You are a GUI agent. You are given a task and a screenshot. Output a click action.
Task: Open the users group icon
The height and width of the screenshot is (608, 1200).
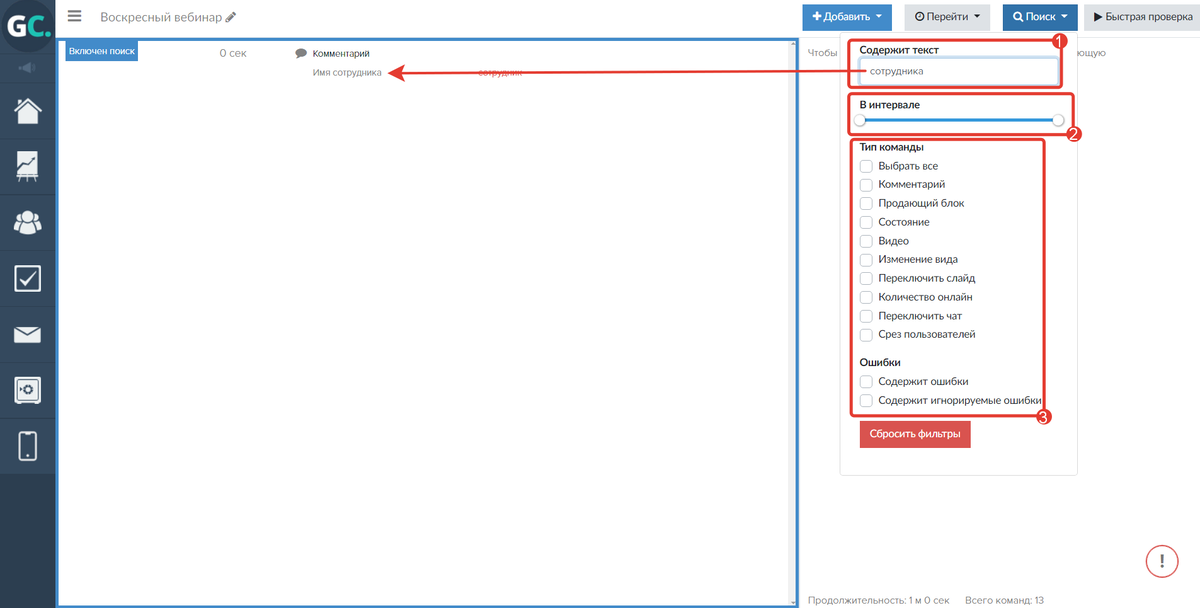coord(27,222)
